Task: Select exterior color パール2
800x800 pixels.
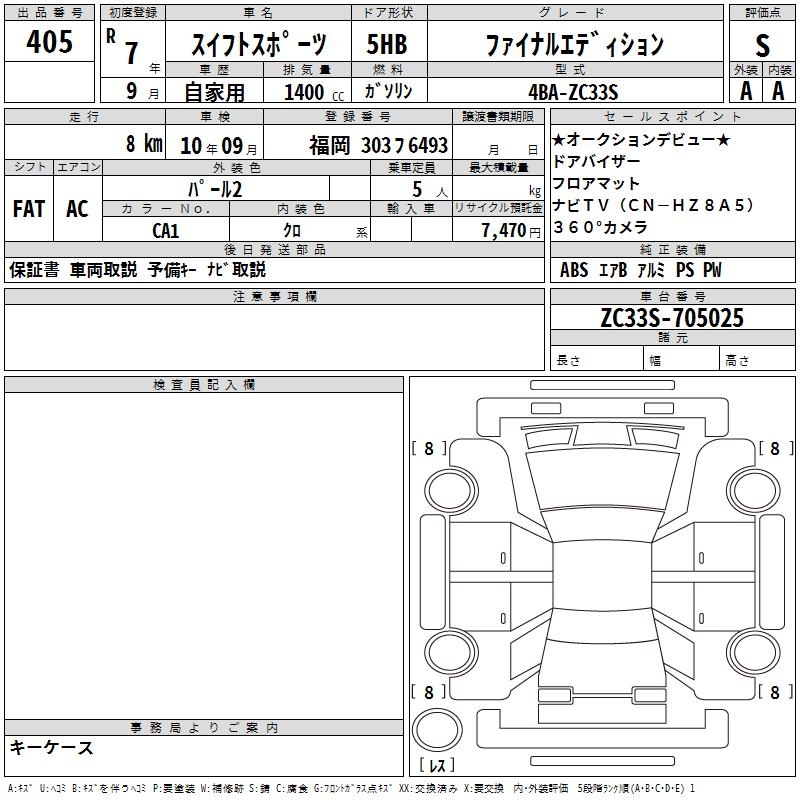Action: coord(215,189)
